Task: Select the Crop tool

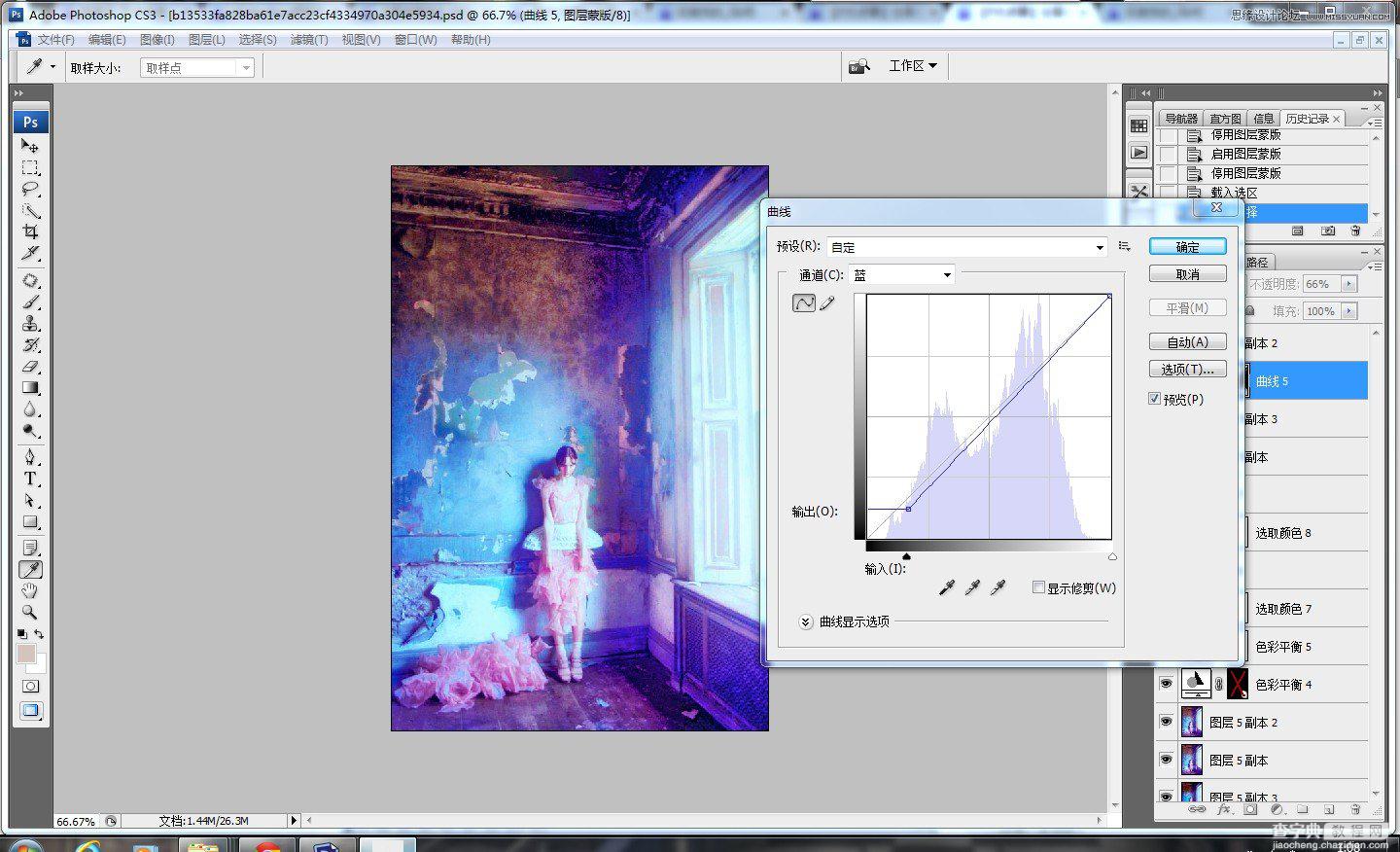Action: [30, 231]
